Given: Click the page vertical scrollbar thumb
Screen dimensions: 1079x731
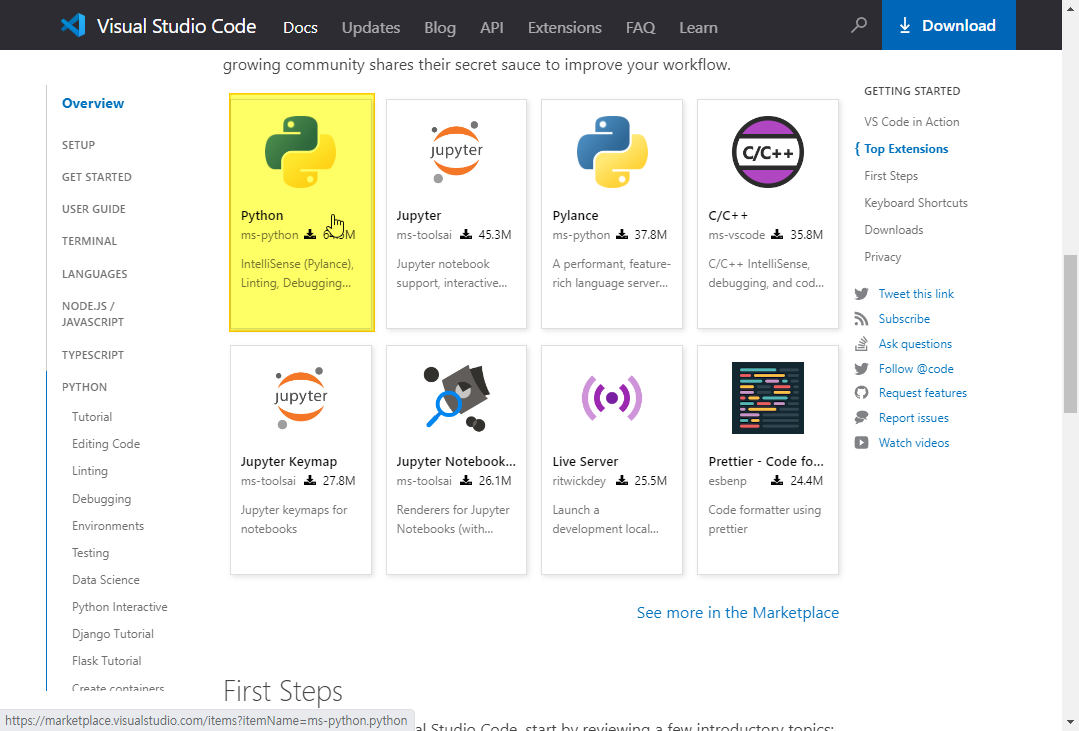Looking at the screenshot, I should pos(1070,334).
